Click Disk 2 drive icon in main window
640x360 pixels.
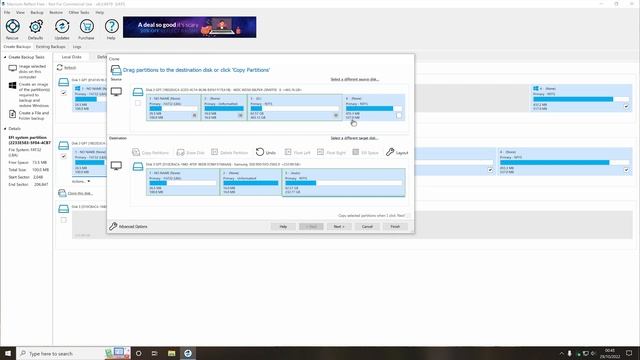64,145
